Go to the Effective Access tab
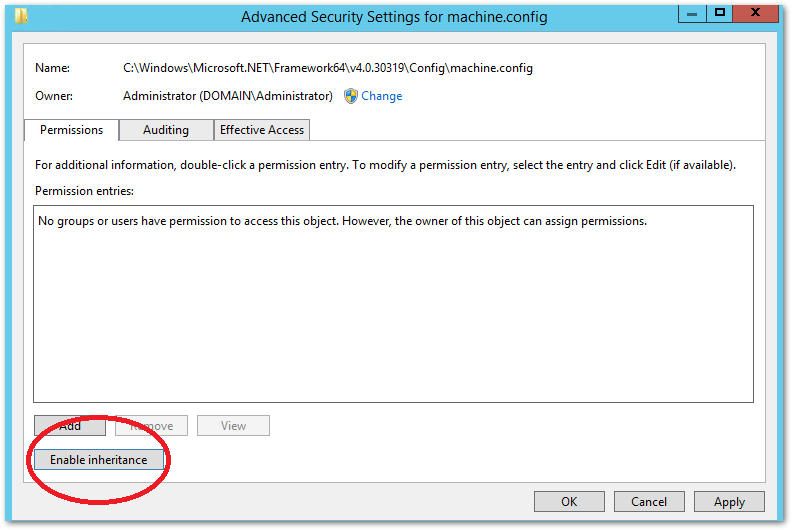The width and height of the screenshot is (792, 530). pos(262,130)
